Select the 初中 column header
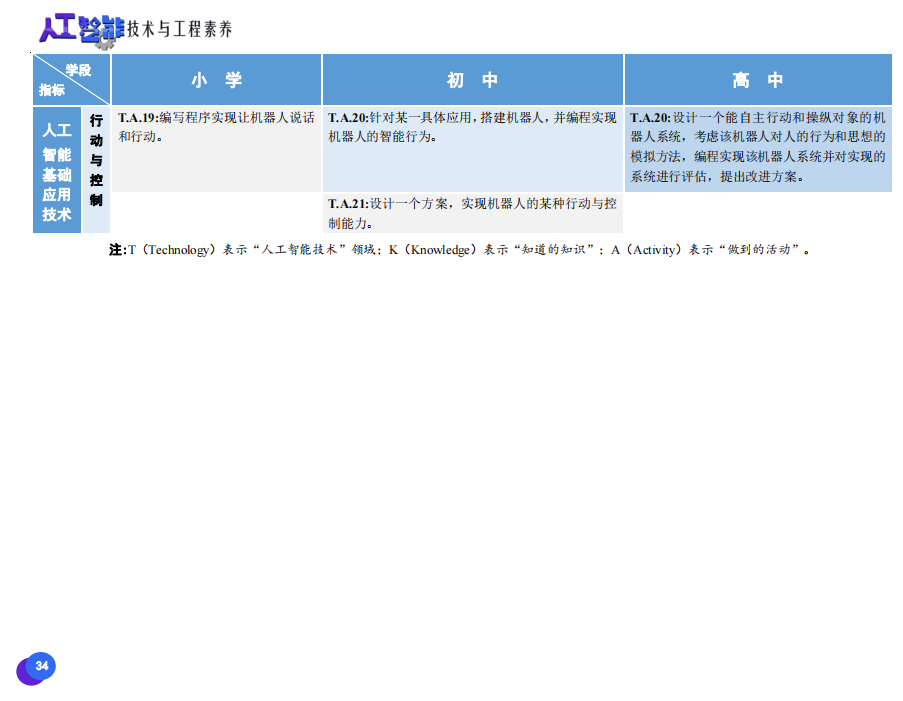The width and height of the screenshot is (903, 701). pos(472,80)
